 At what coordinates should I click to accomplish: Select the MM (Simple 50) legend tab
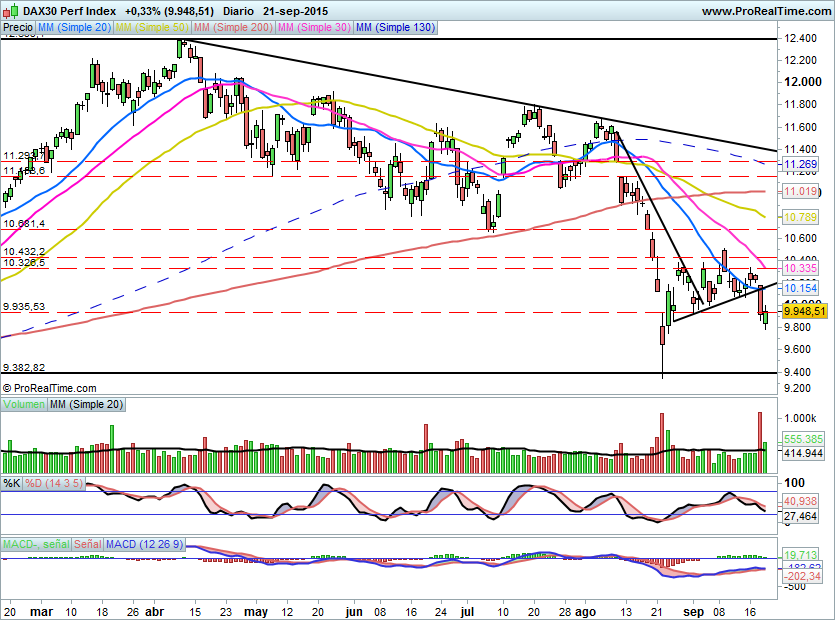click(152, 27)
